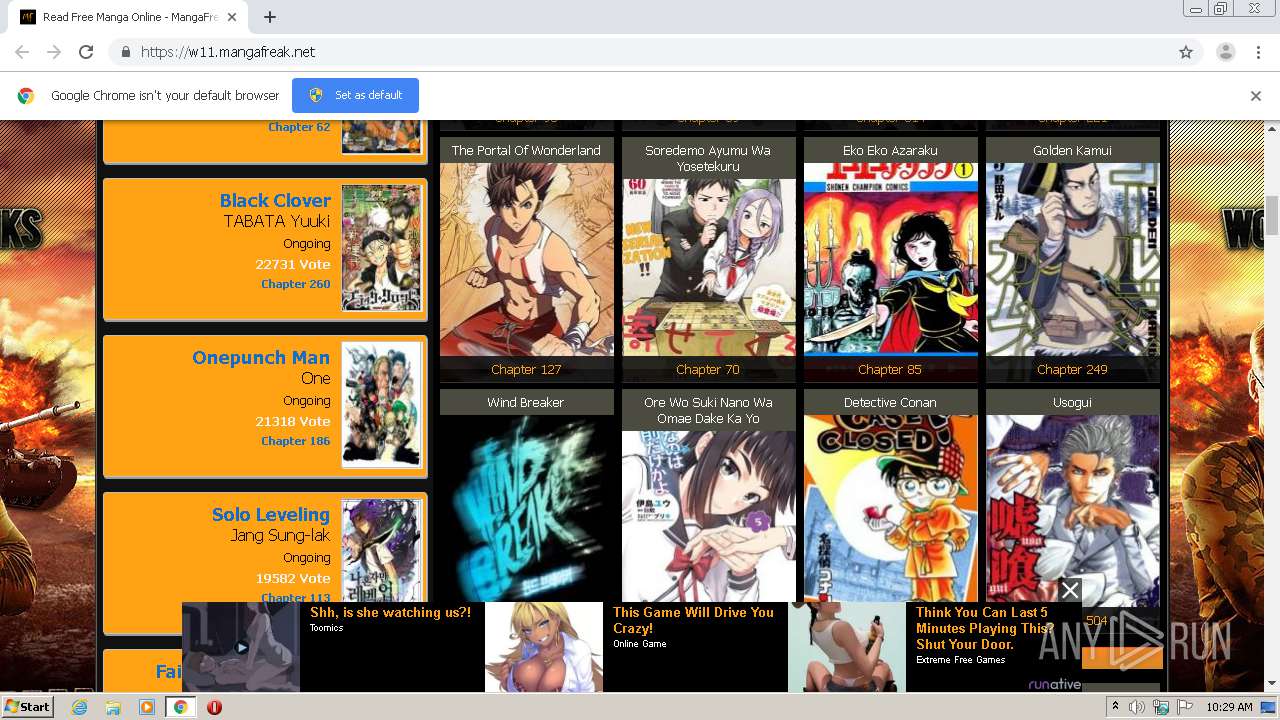Image resolution: width=1280 pixels, height=720 pixels.
Task: Open Black Clover Chapter 260
Action: (295, 284)
